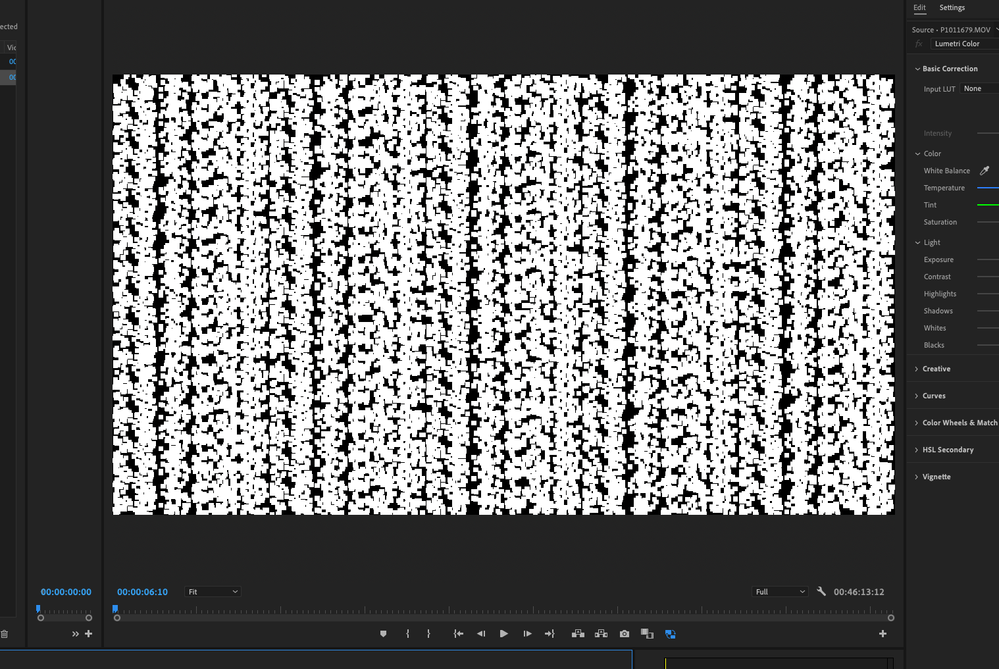Jump to the In point
999x669 pixels.
458,634
